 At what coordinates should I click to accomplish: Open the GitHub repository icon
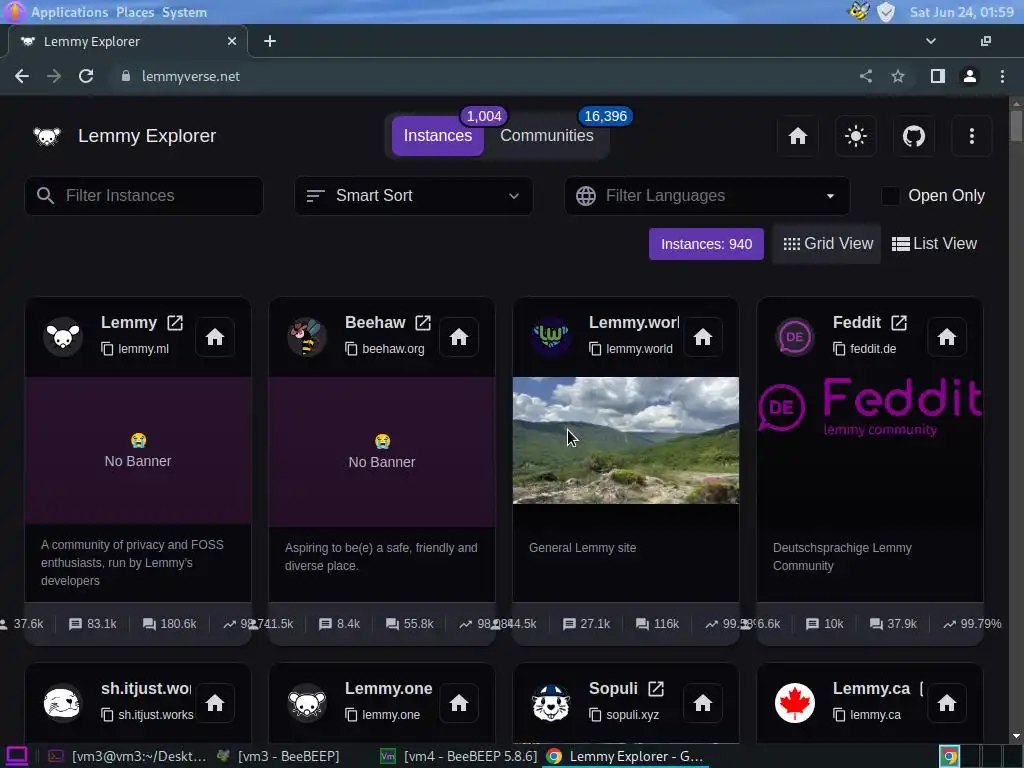[x=914, y=136]
